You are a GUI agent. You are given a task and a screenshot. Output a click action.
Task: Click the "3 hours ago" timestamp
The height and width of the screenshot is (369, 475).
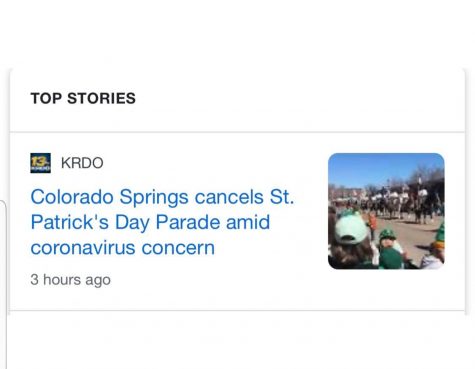[x=70, y=280]
